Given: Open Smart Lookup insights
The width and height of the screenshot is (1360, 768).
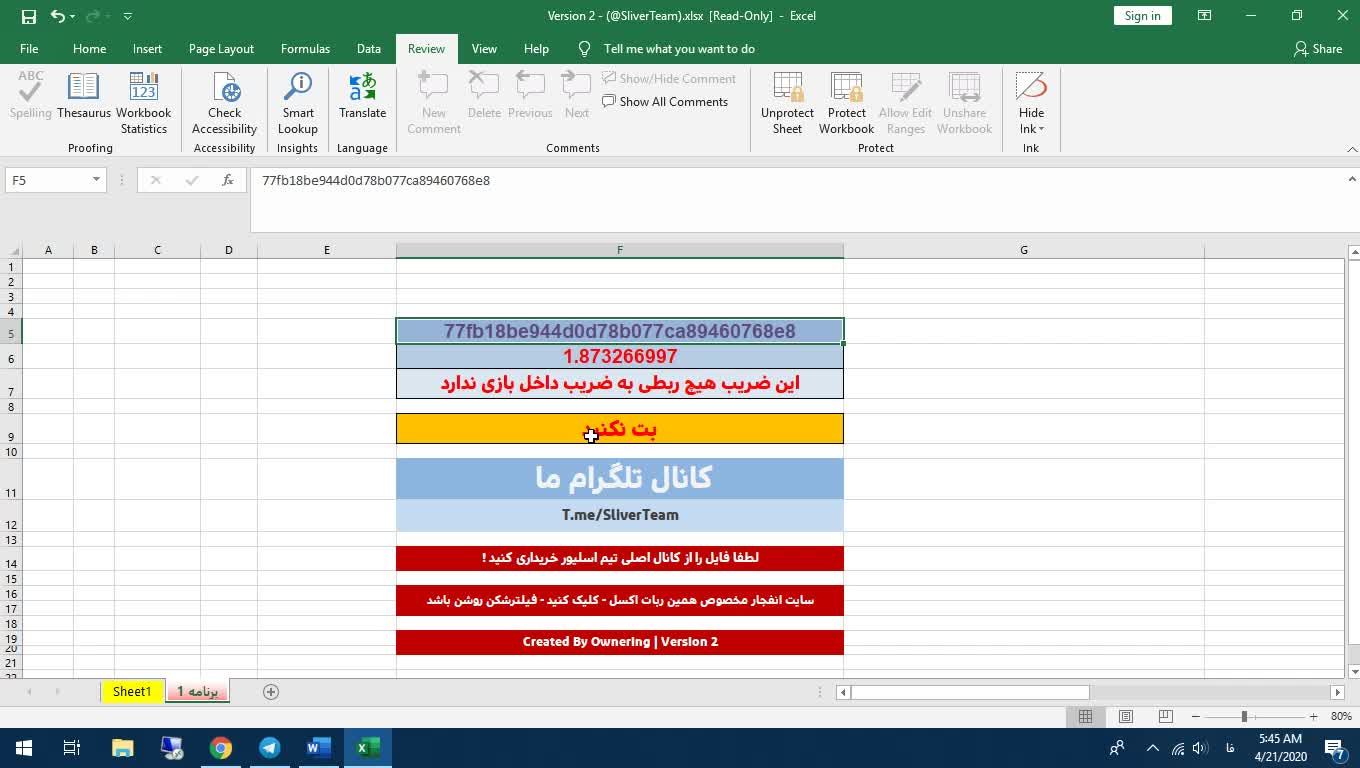Looking at the screenshot, I should tap(297, 102).
